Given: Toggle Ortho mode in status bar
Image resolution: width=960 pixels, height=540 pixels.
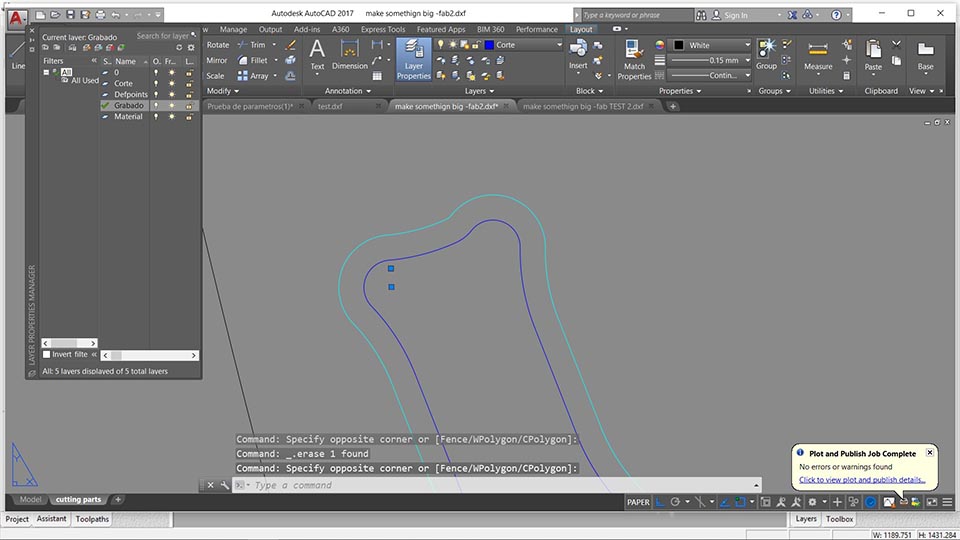Looking at the screenshot, I should click(x=660, y=502).
